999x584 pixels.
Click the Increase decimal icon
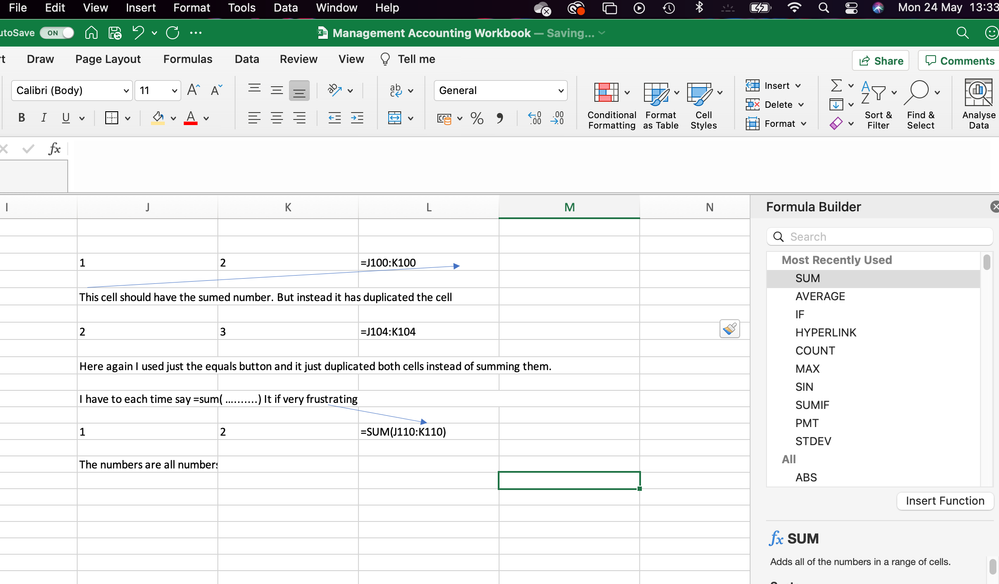[x=535, y=118]
